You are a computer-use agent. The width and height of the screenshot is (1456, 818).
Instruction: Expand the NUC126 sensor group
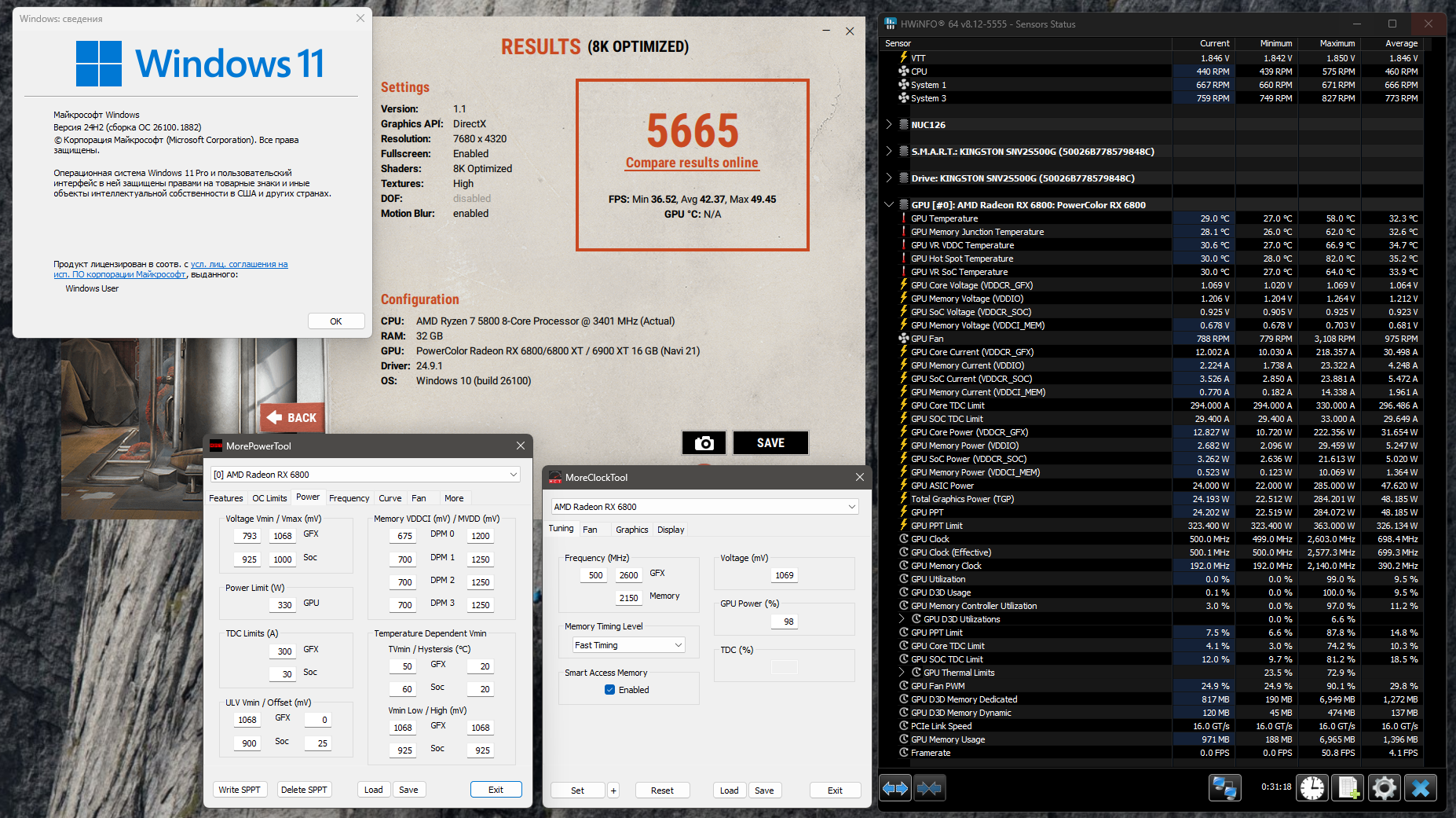889,125
